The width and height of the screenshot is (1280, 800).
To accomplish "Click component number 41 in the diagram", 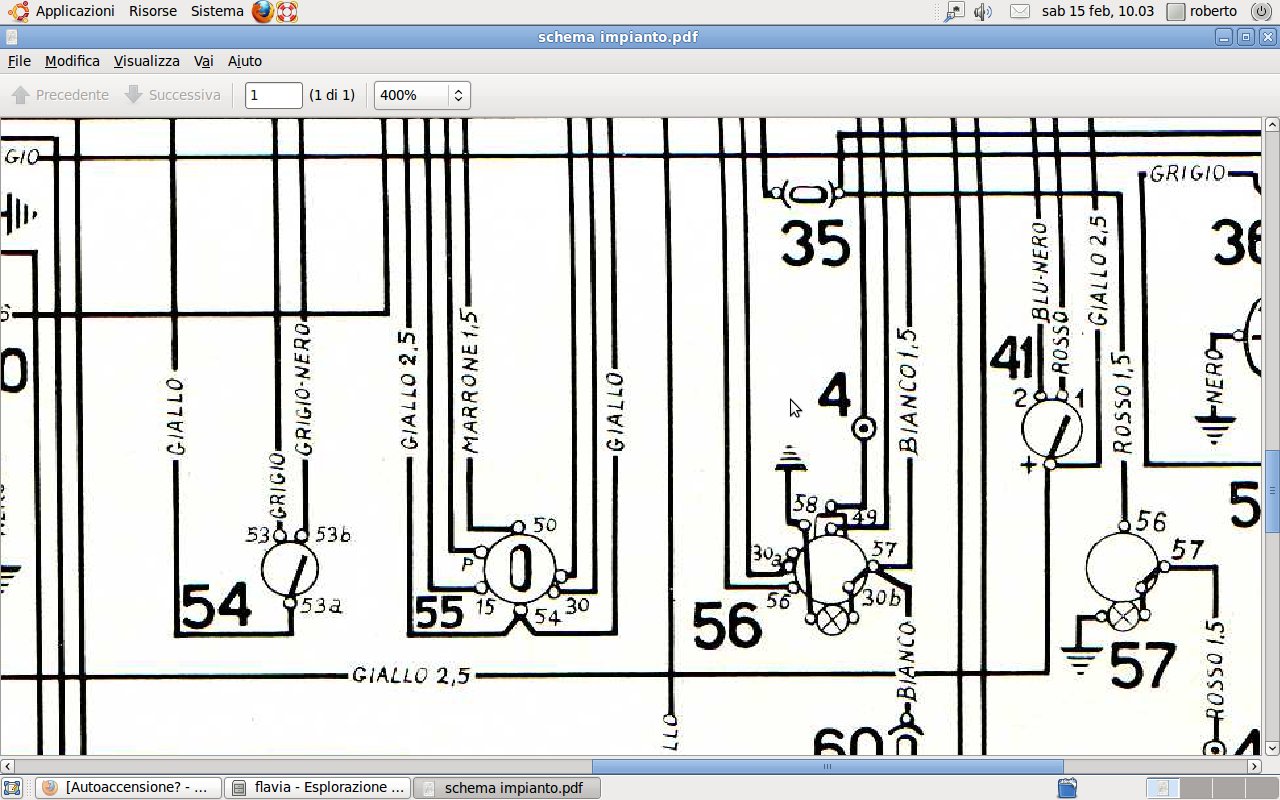I will coord(1010,358).
